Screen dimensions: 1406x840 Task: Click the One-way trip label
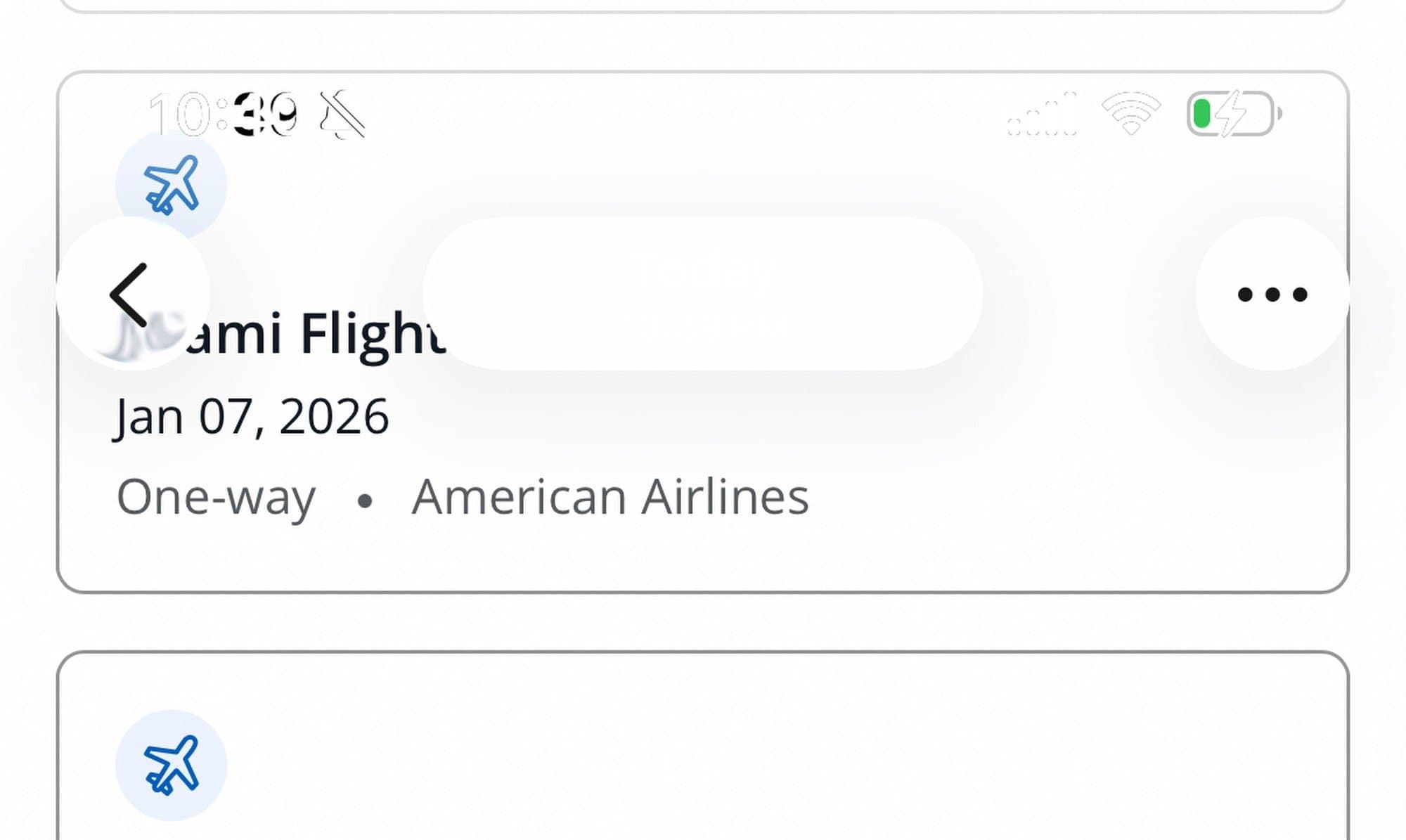pyautogui.click(x=216, y=498)
